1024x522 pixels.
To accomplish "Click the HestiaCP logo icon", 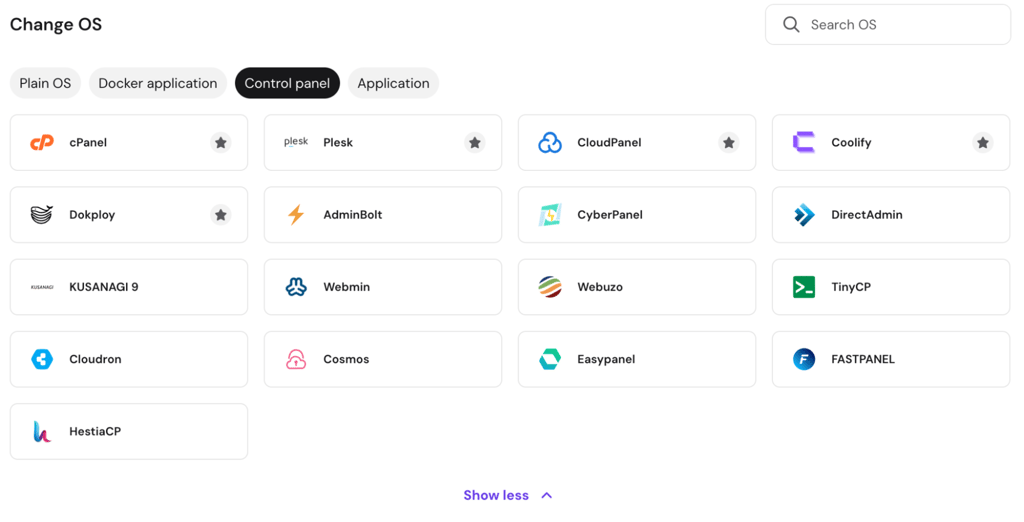I will [x=42, y=431].
